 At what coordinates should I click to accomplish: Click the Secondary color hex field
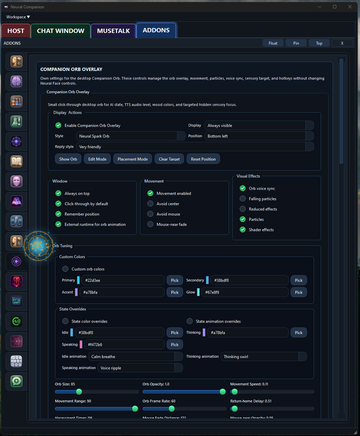point(249,280)
